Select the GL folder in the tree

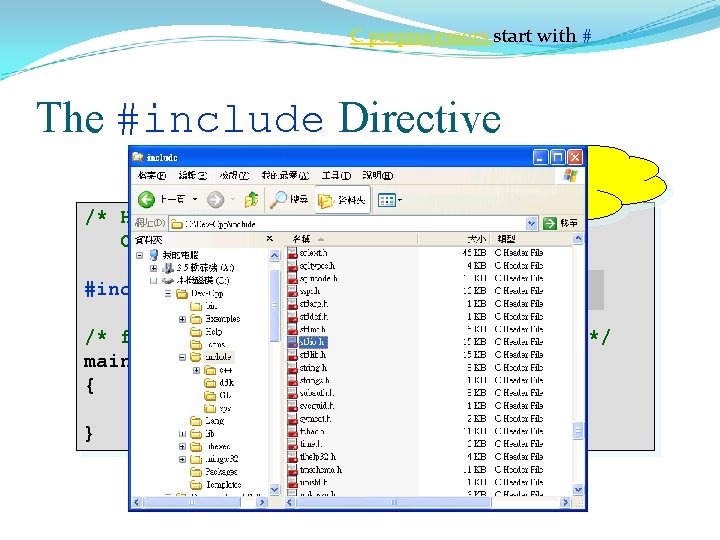tap(218, 395)
